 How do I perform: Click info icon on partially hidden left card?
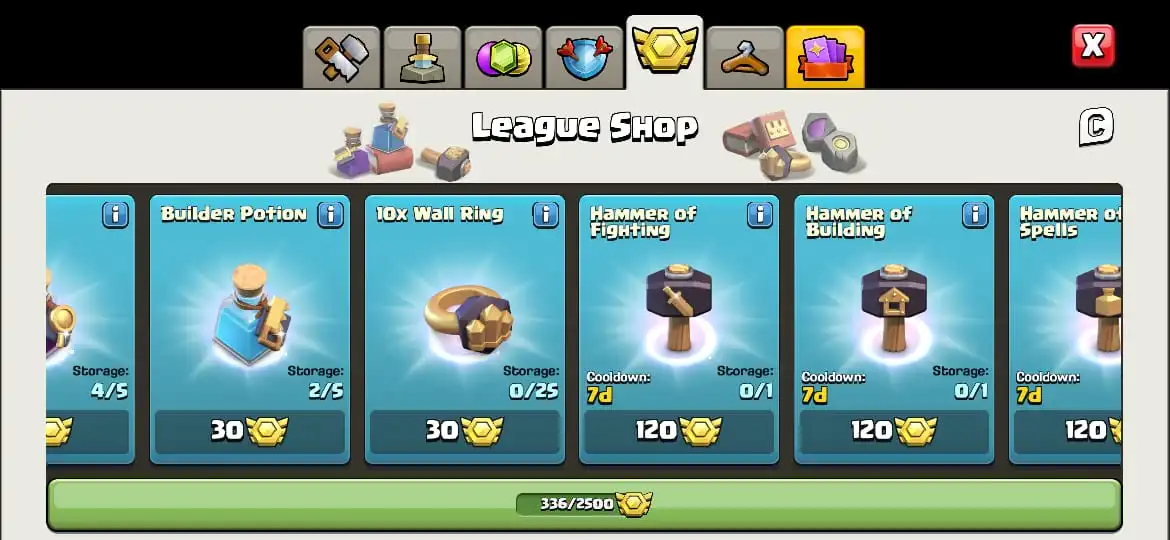point(116,215)
